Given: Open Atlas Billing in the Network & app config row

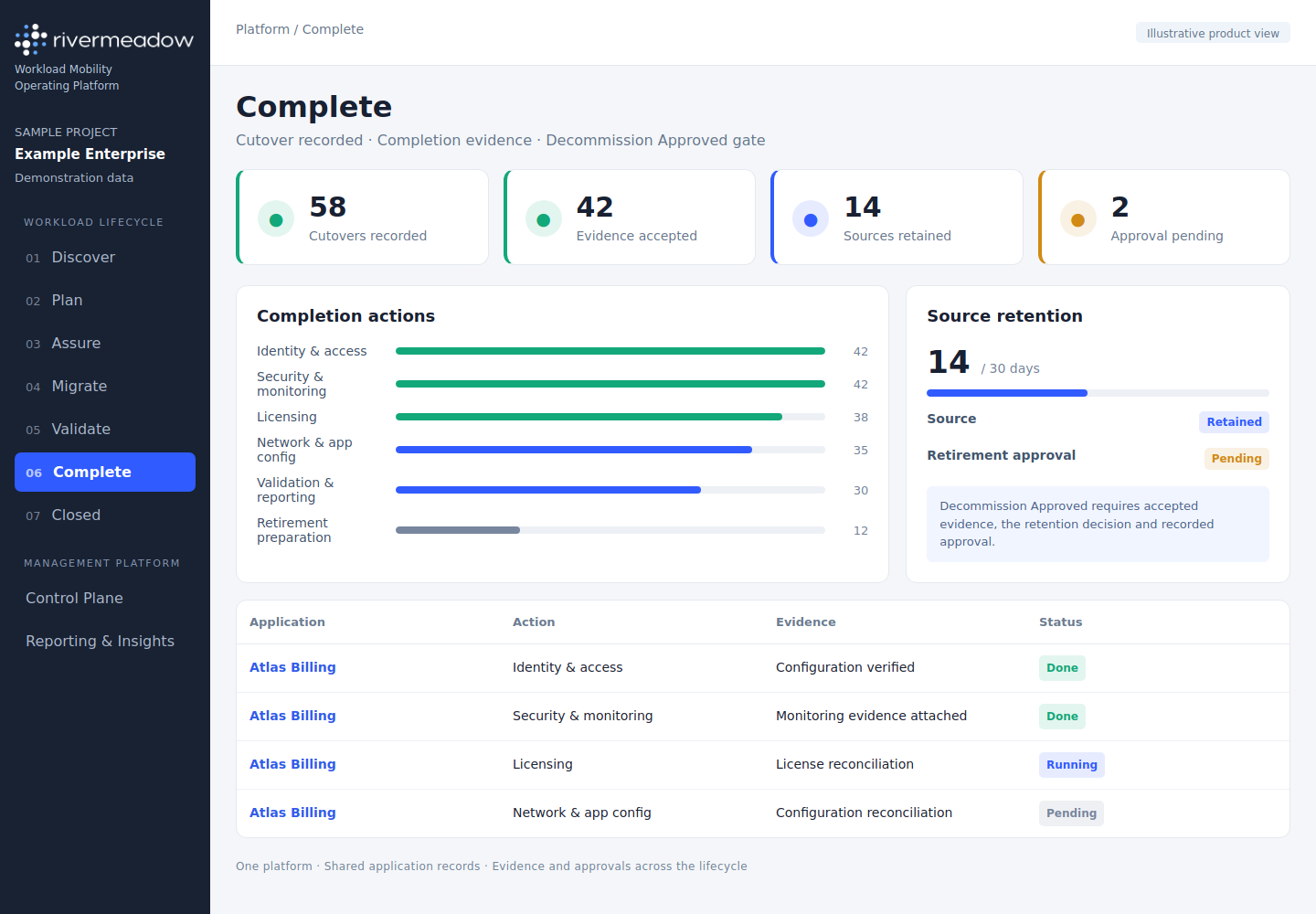Looking at the screenshot, I should click(x=292, y=813).
